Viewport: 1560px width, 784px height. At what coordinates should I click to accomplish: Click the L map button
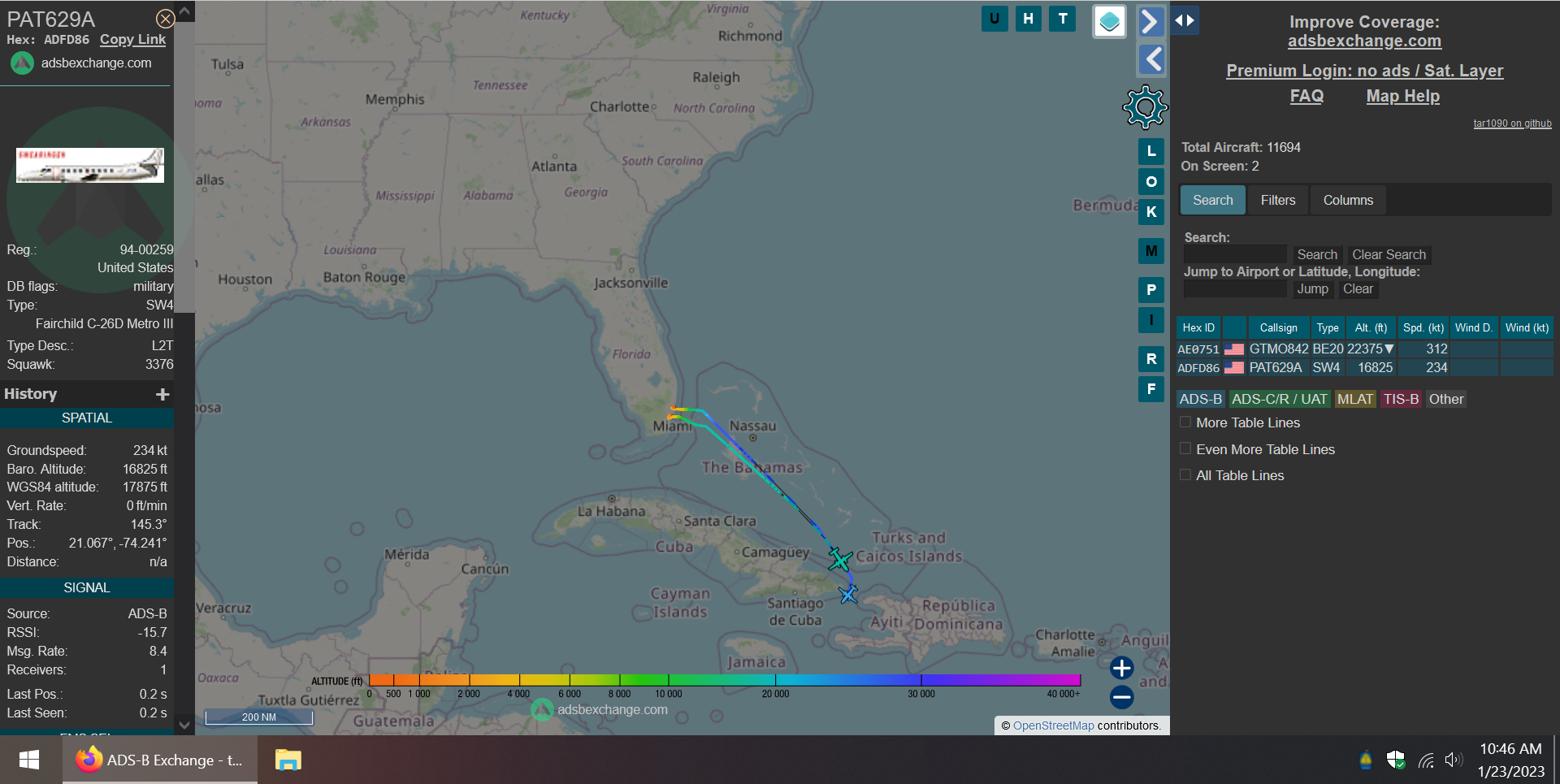point(1151,152)
